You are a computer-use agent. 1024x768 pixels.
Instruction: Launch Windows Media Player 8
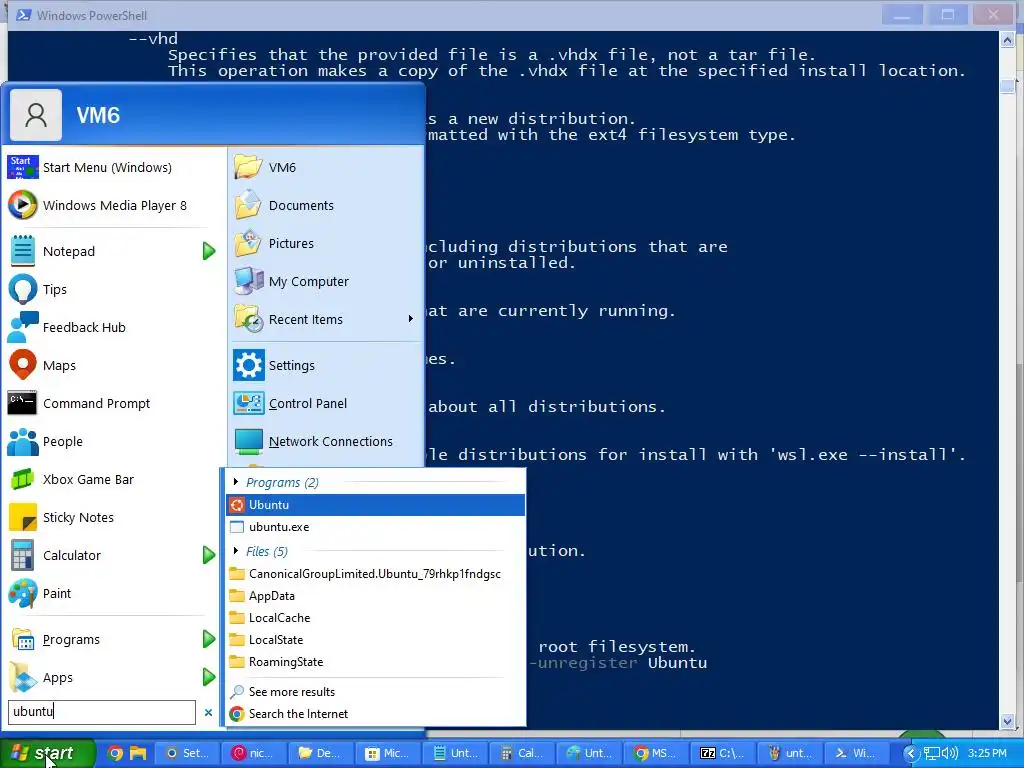pyautogui.click(x=114, y=206)
